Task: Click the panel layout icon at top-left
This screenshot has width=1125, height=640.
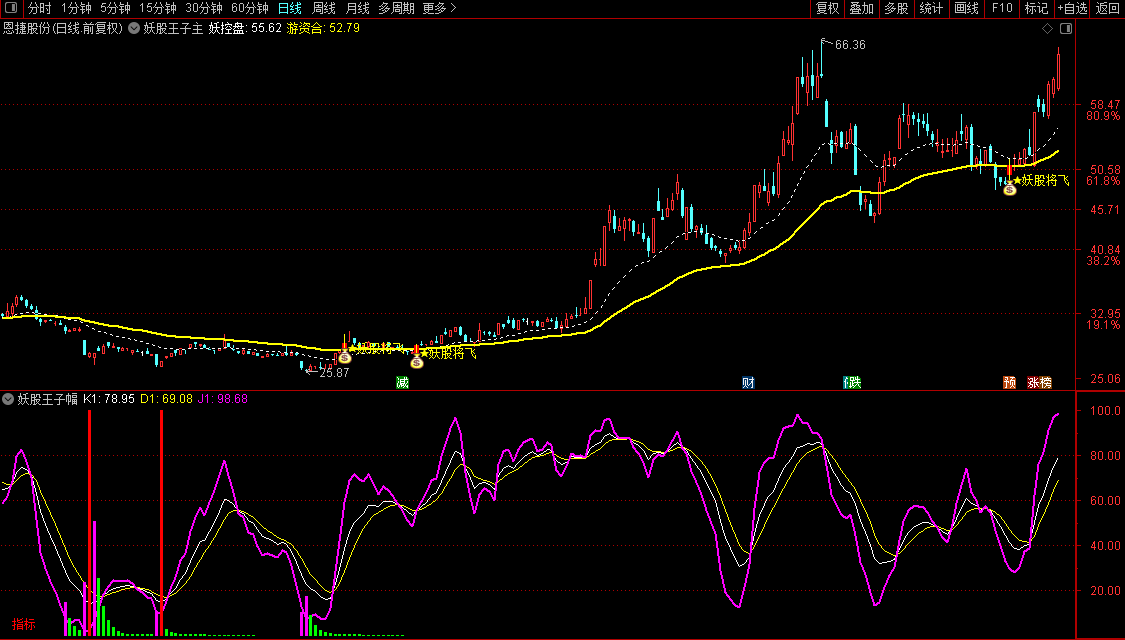Action: click(12, 9)
